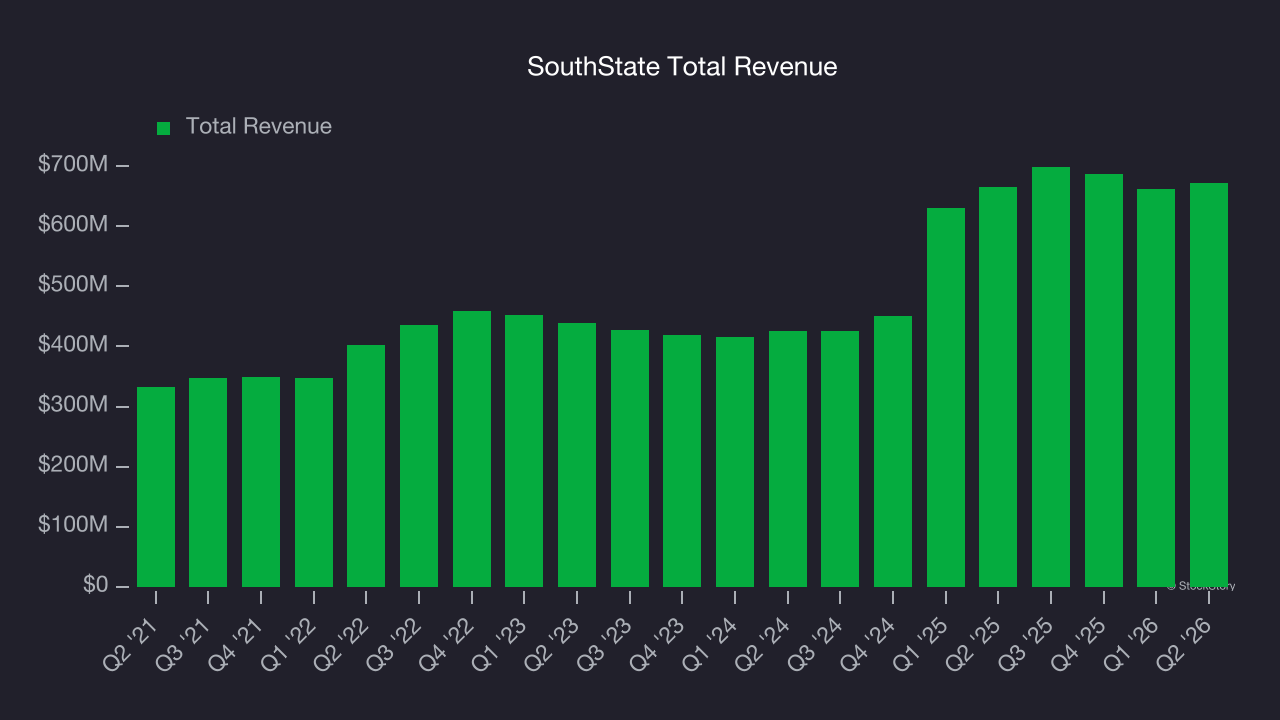Click the Q2 '23 revenue bar
The width and height of the screenshot is (1280, 720).
pos(577,455)
